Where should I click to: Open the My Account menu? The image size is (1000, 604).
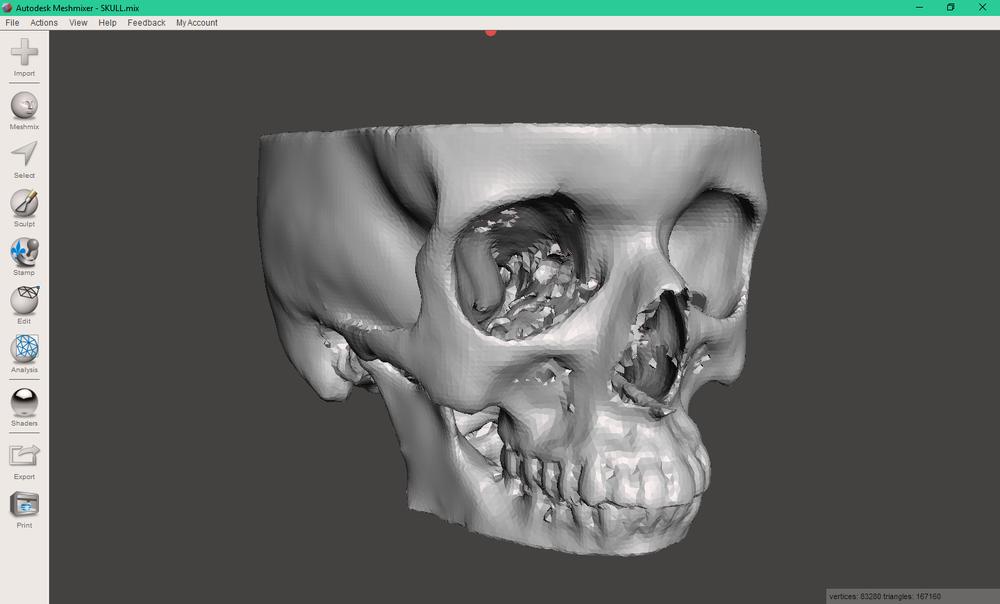[196, 22]
